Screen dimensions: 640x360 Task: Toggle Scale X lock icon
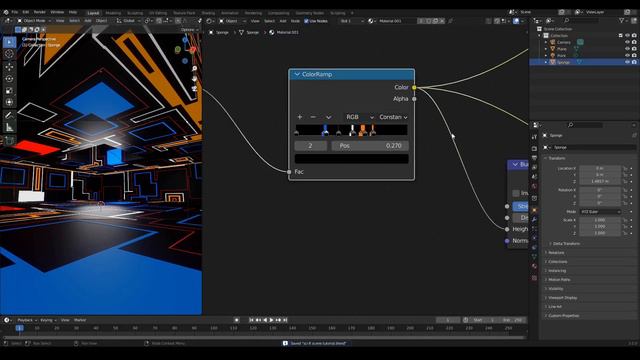625,220
